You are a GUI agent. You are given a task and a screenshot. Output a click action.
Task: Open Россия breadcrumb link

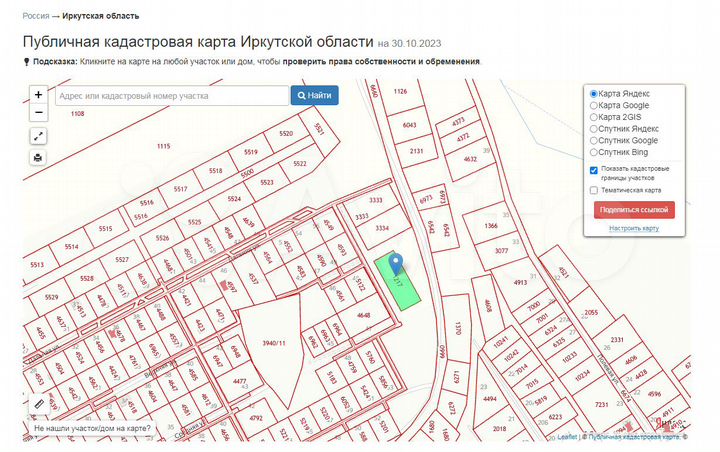click(36, 16)
